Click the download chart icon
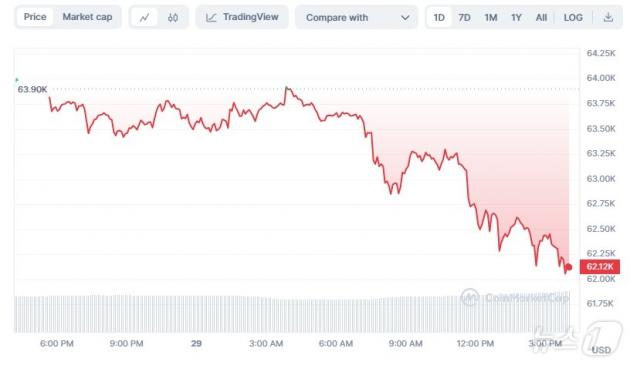Viewport: 630px width, 365px height. (608, 17)
